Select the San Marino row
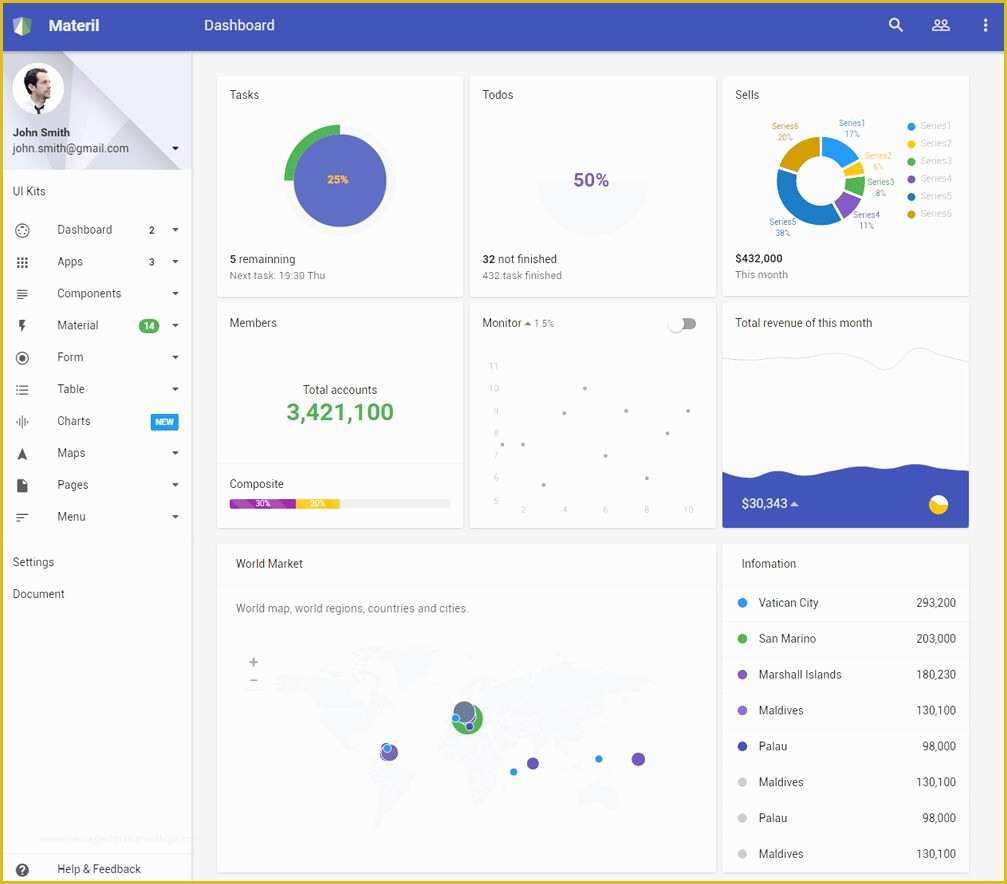The height and width of the screenshot is (884, 1007). pyautogui.click(x=846, y=639)
